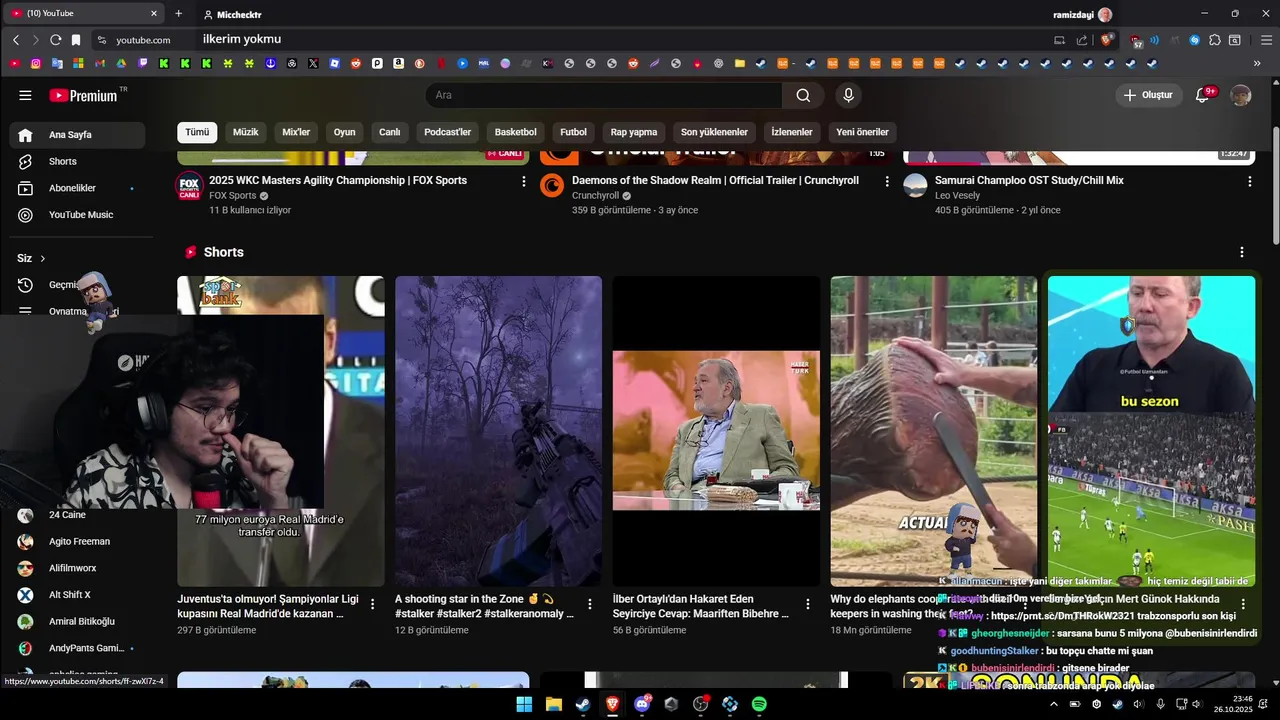The image size is (1280, 720).
Task: Open the Agito Freeman subscription channel
Action: 77,542
